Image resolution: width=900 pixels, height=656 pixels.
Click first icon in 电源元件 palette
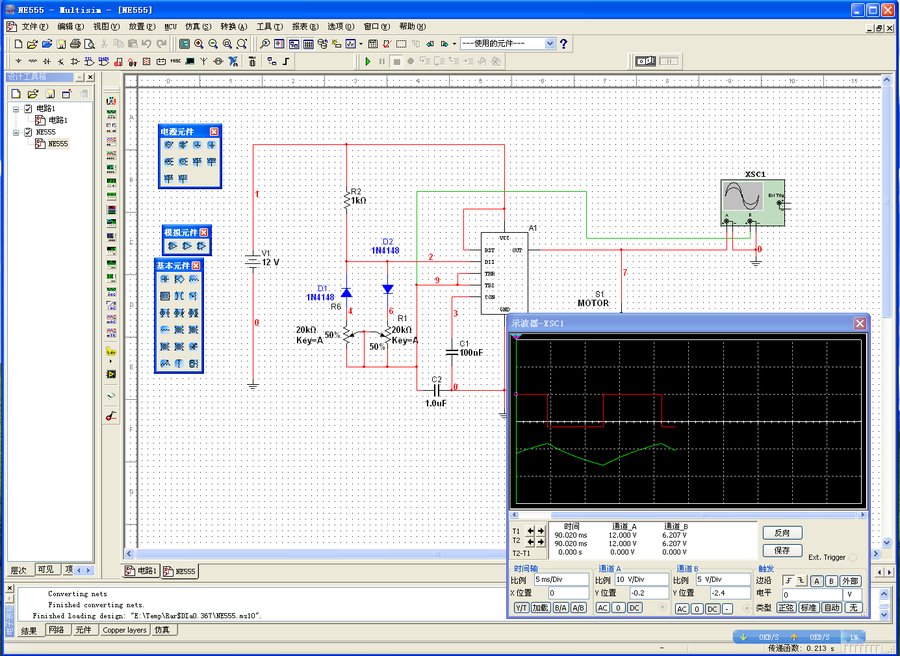pyautogui.click(x=168, y=145)
